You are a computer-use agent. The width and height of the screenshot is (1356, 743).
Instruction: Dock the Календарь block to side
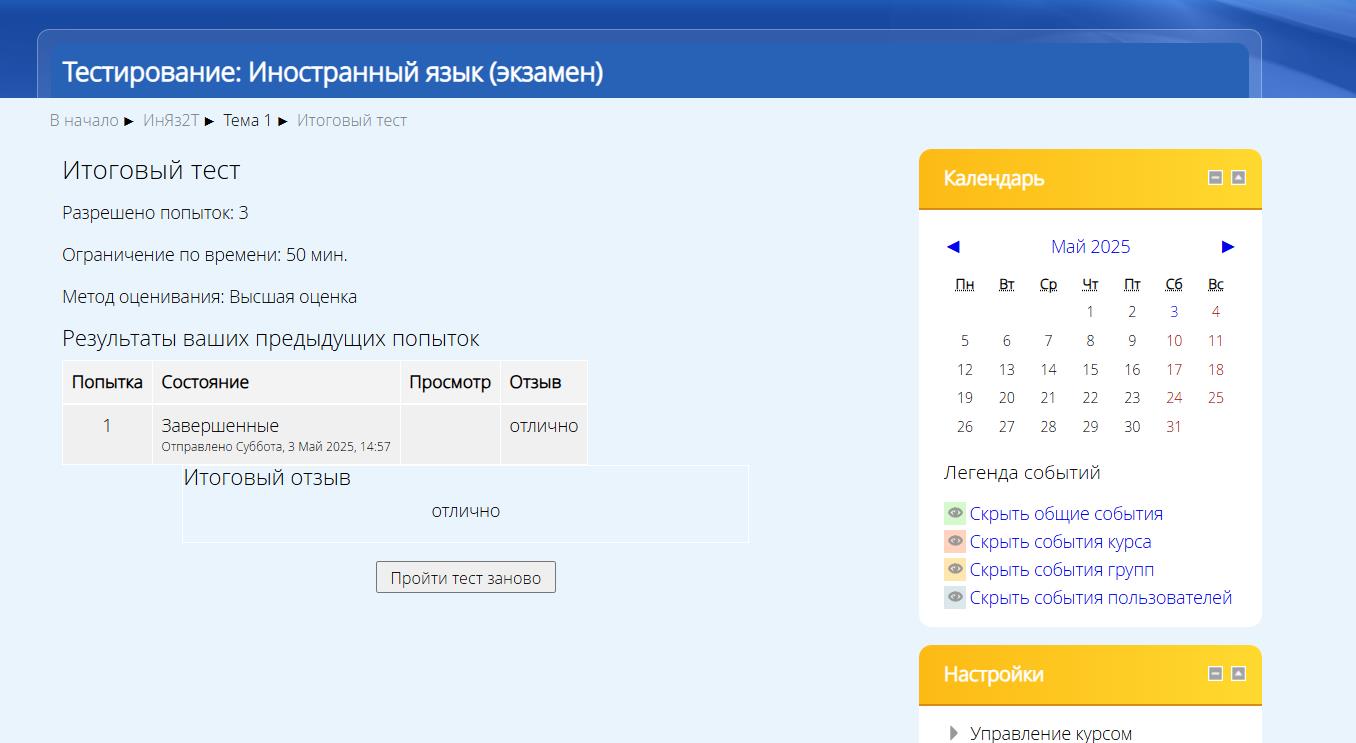point(1238,178)
